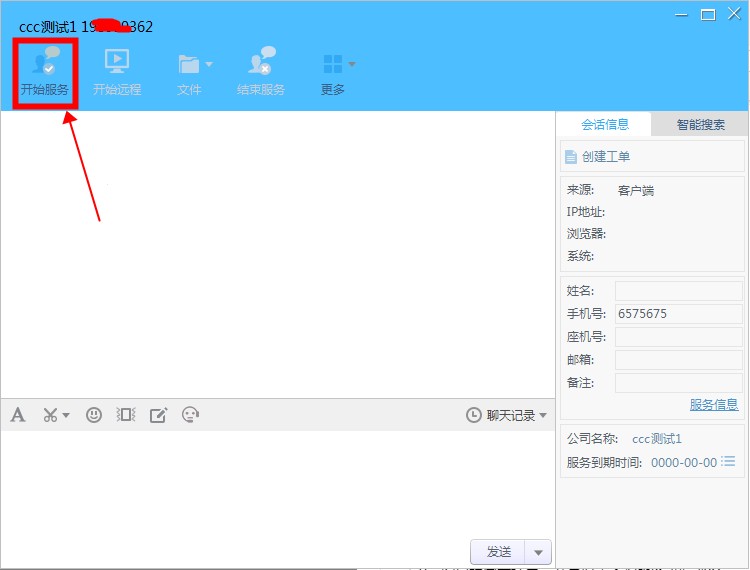
Task: Click the window shake icon
Action: (x=126, y=415)
